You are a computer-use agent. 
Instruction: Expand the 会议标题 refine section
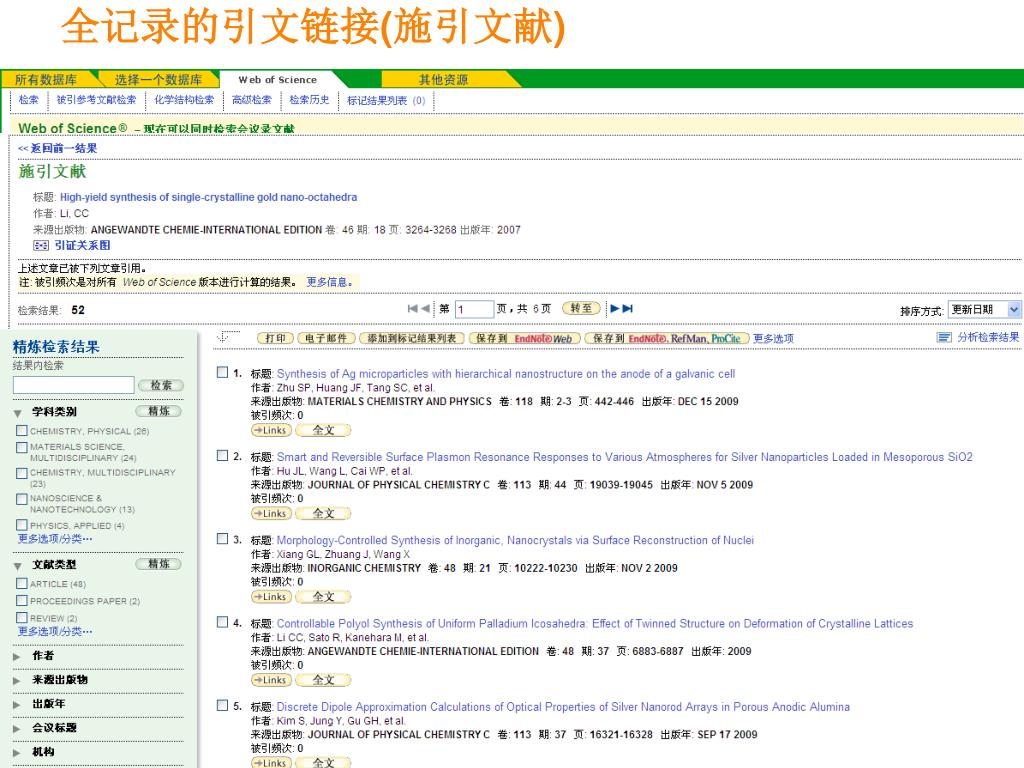[17, 729]
